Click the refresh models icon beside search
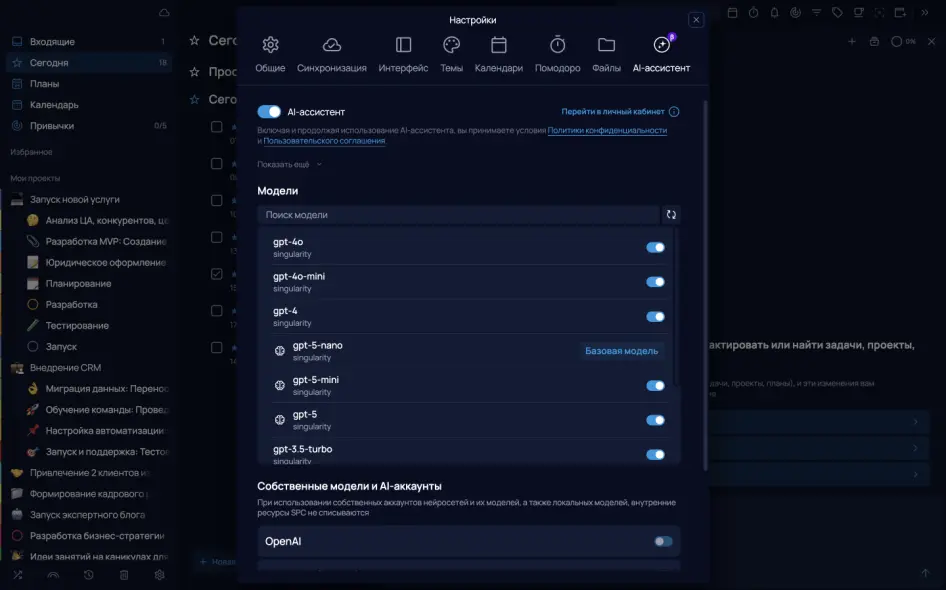The width and height of the screenshot is (946, 590). pos(671,214)
